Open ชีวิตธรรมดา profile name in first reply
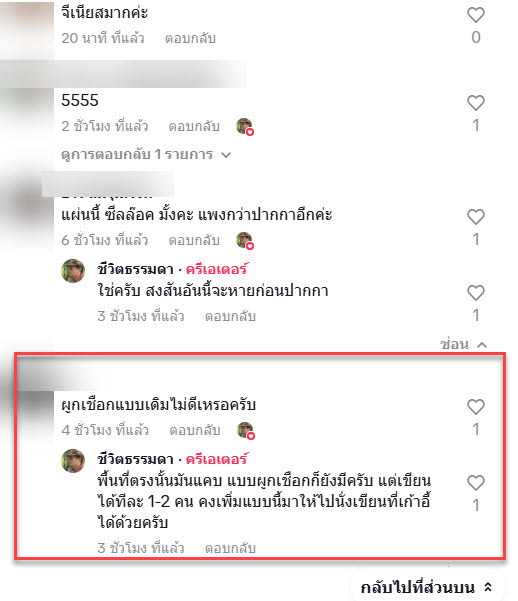Screen dimensions: 518x601 [x=135, y=269]
